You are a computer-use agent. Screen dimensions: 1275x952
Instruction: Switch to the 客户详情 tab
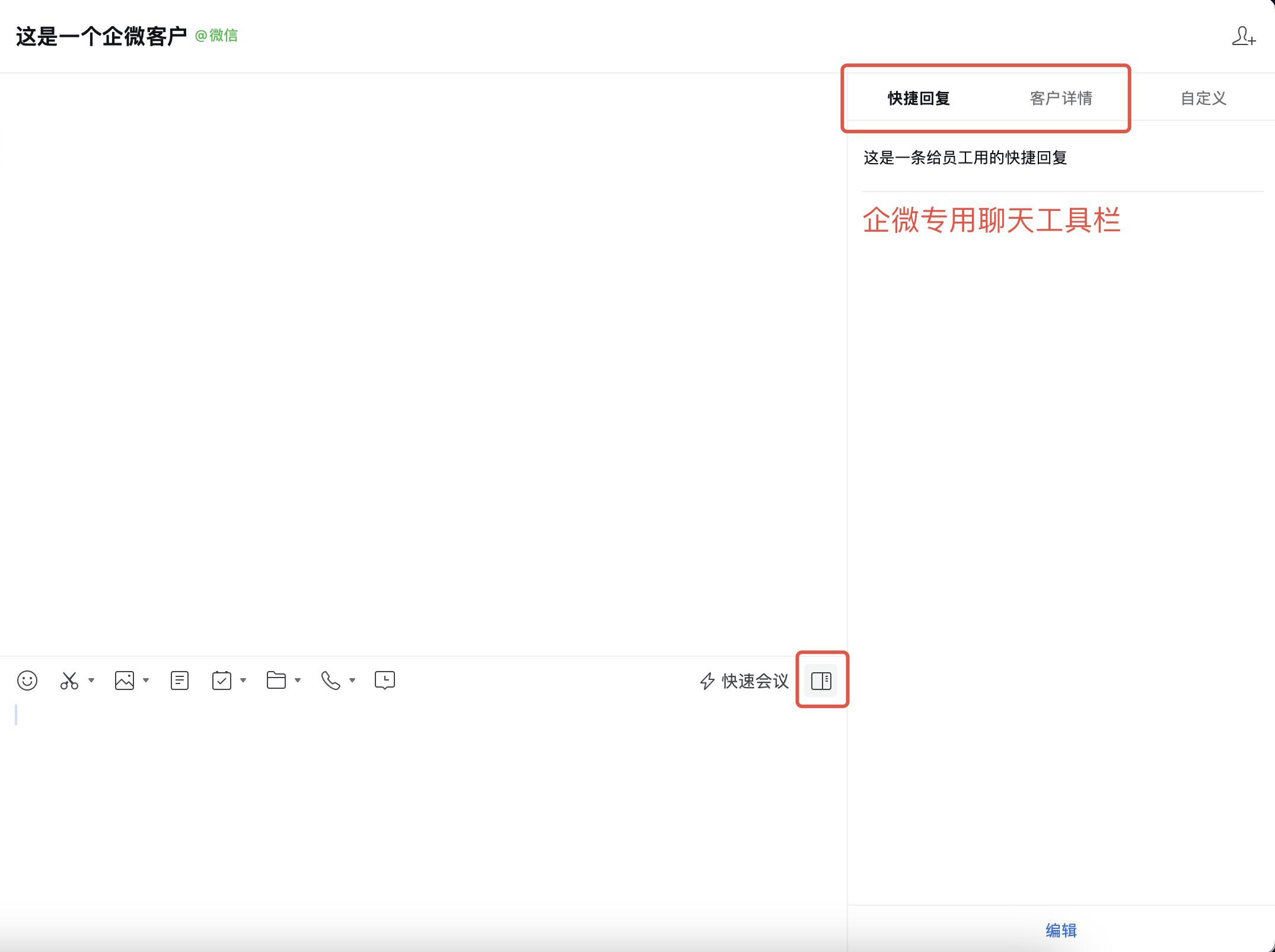[x=1062, y=98]
